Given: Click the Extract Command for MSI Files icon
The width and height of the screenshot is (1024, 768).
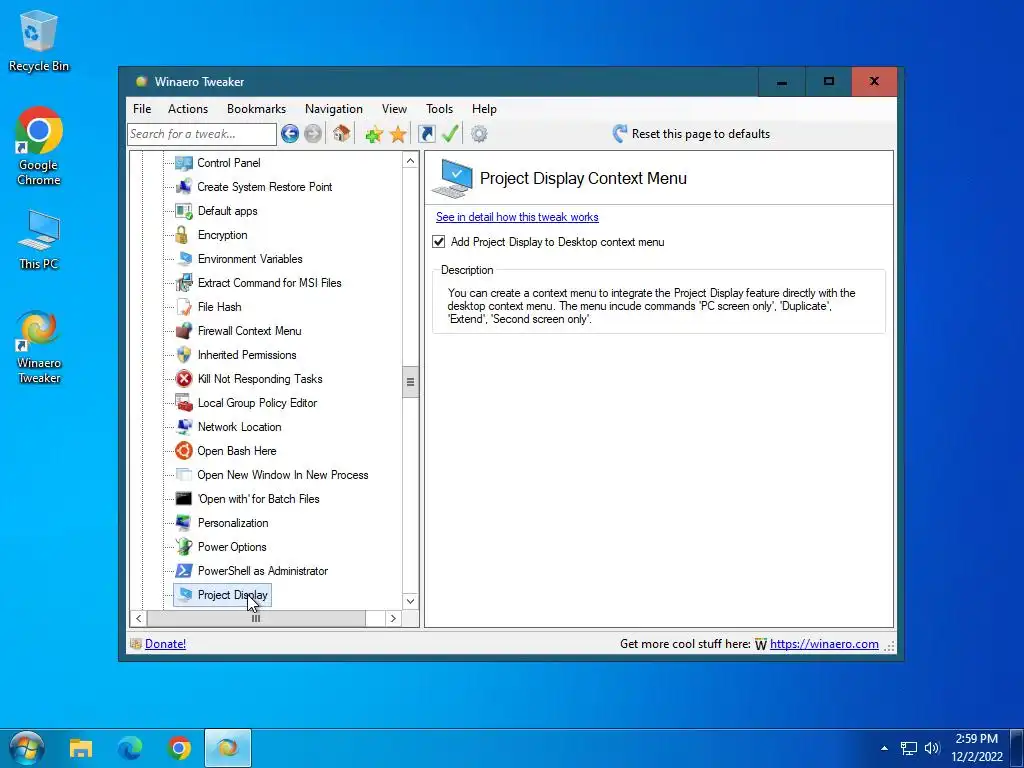Looking at the screenshot, I should (184, 283).
